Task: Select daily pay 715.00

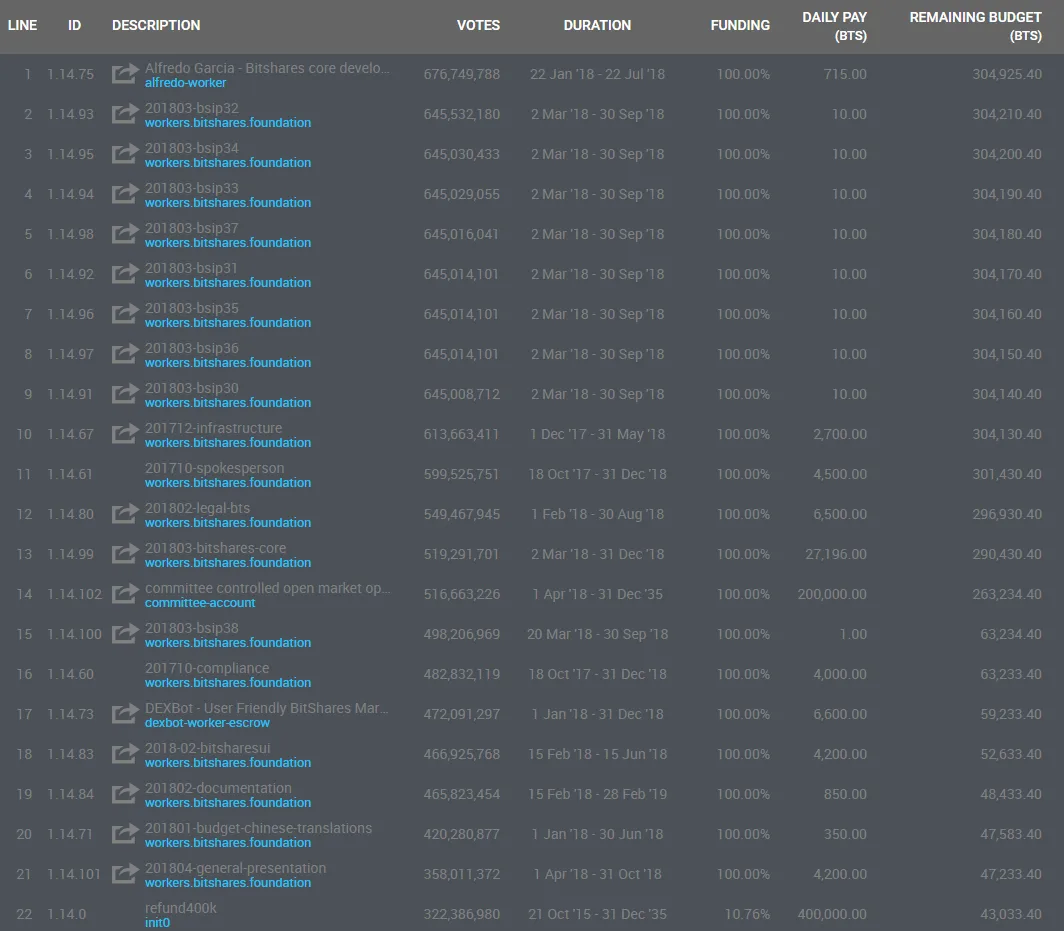Action: click(x=845, y=74)
